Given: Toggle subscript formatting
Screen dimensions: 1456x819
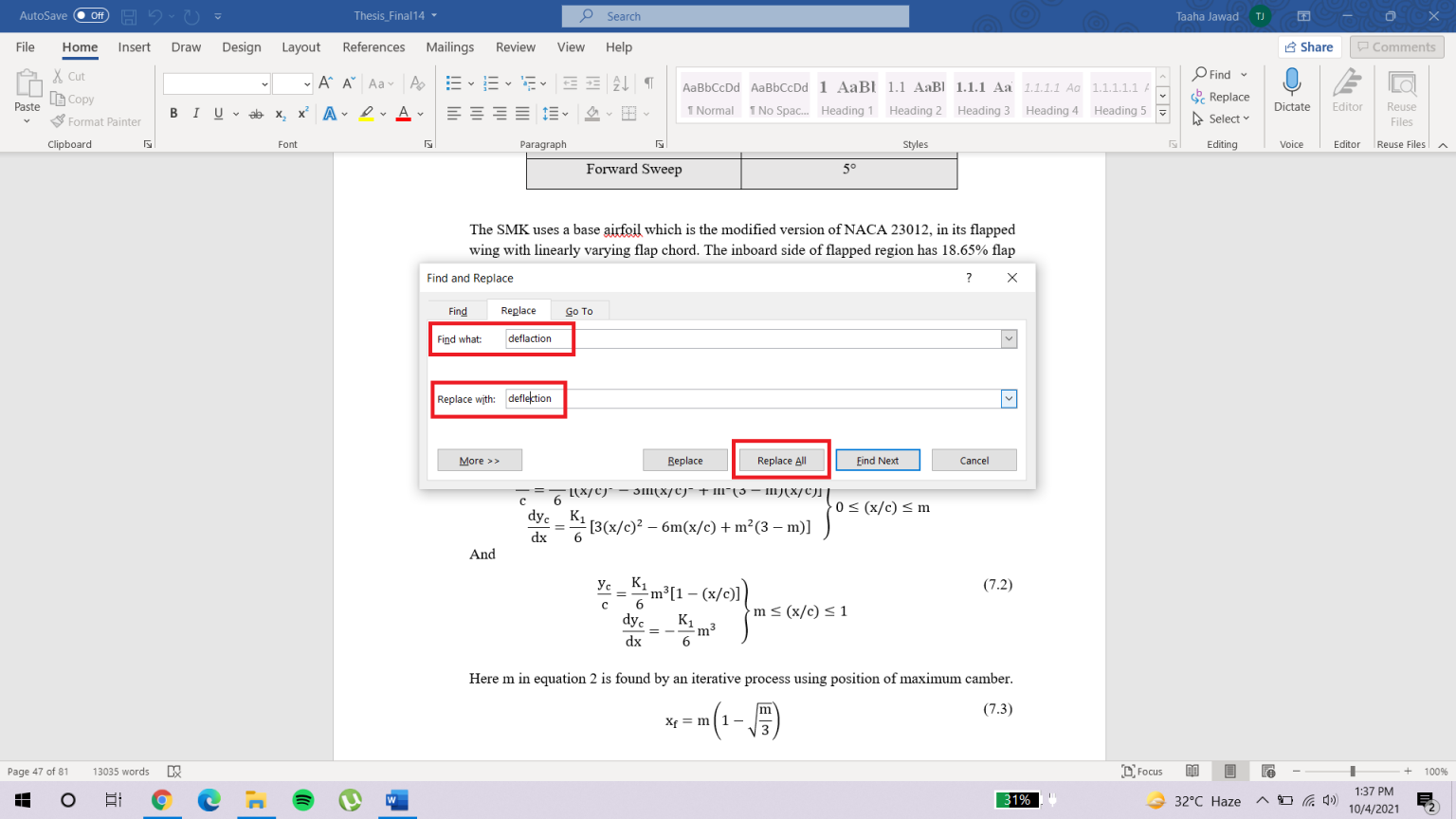Looking at the screenshot, I should click(x=281, y=114).
